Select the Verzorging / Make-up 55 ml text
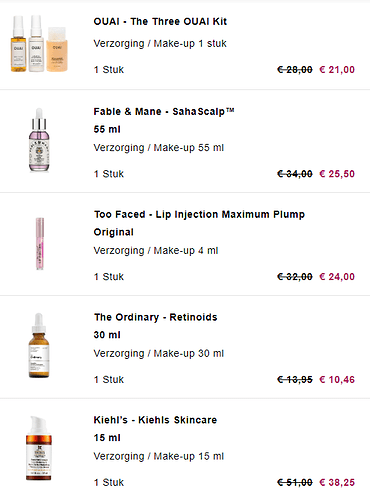Viewport: 370px width, 500px height. click(159, 148)
